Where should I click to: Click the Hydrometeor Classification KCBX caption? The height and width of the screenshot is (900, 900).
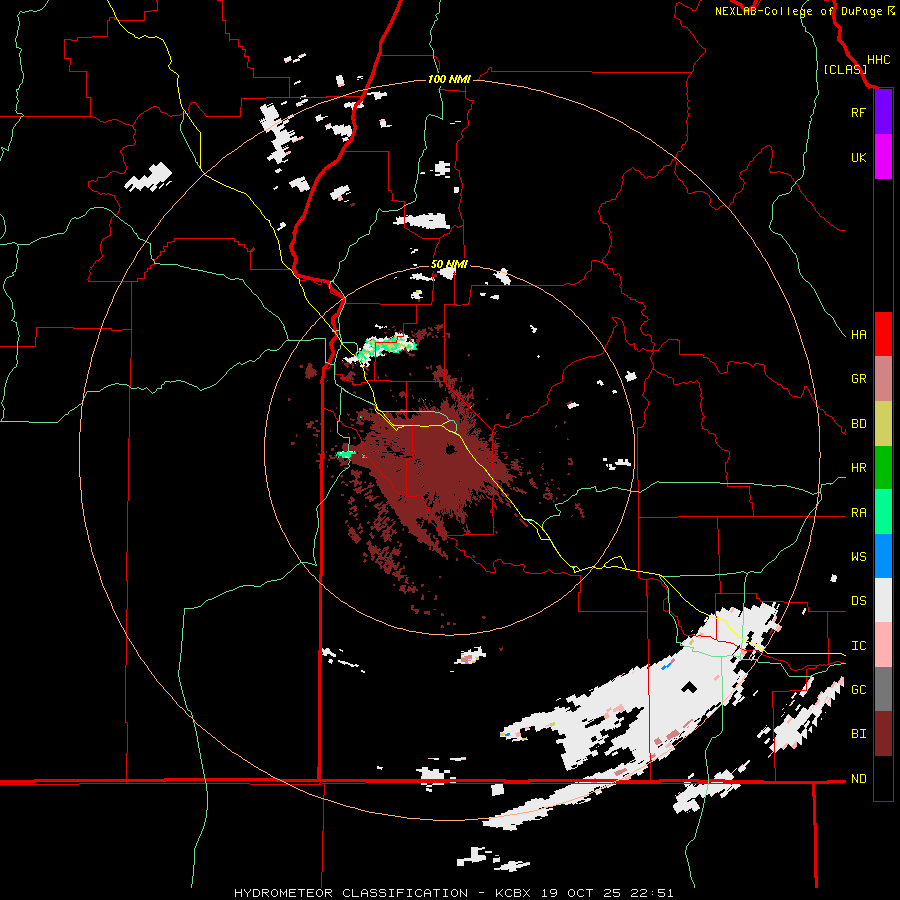click(x=453, y=893)
